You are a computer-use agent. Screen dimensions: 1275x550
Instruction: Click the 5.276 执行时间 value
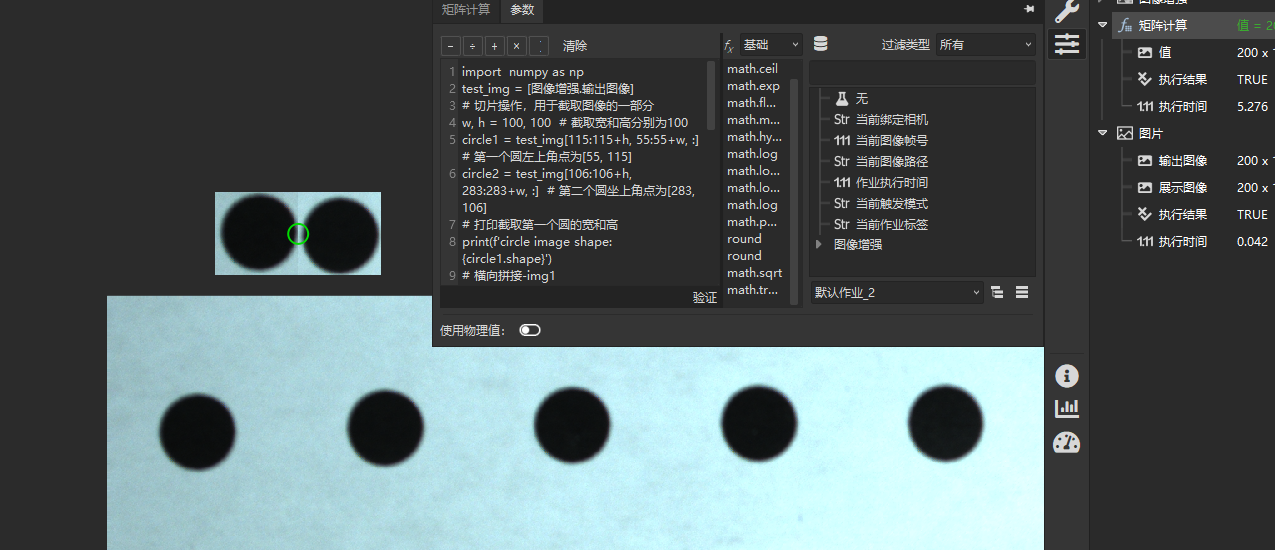(x=1252, y=106)
